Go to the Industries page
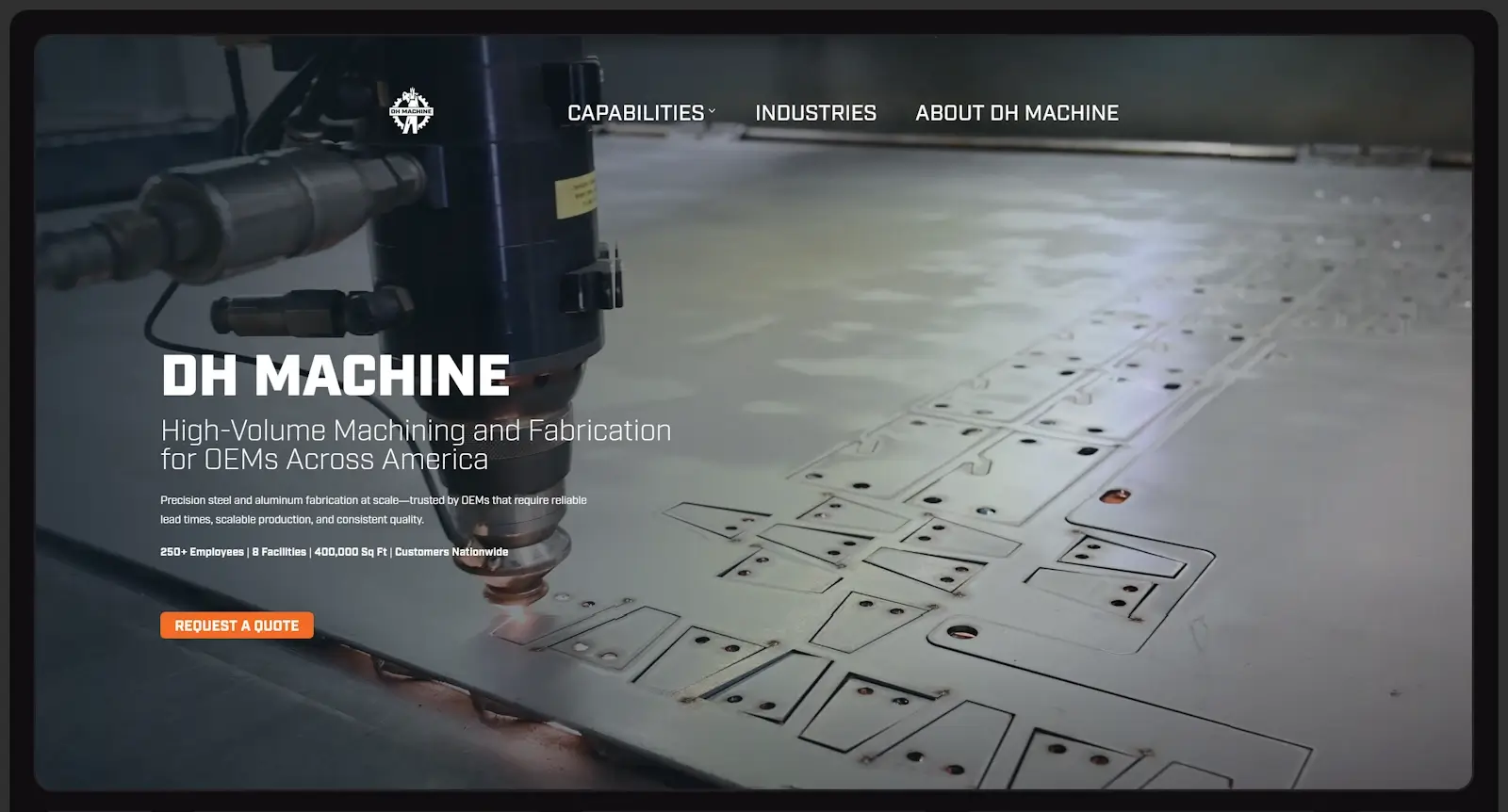Viewport: 1508px width, 812px height. tap(815, 113)
